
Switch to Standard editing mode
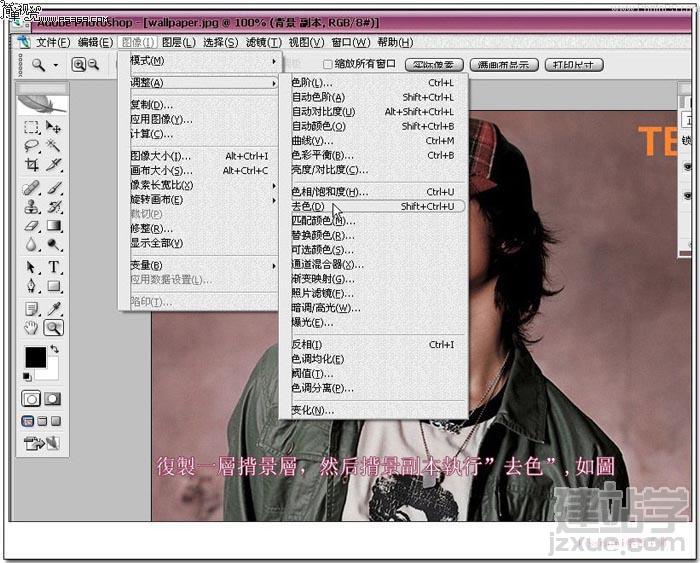[x=31, y=399]
